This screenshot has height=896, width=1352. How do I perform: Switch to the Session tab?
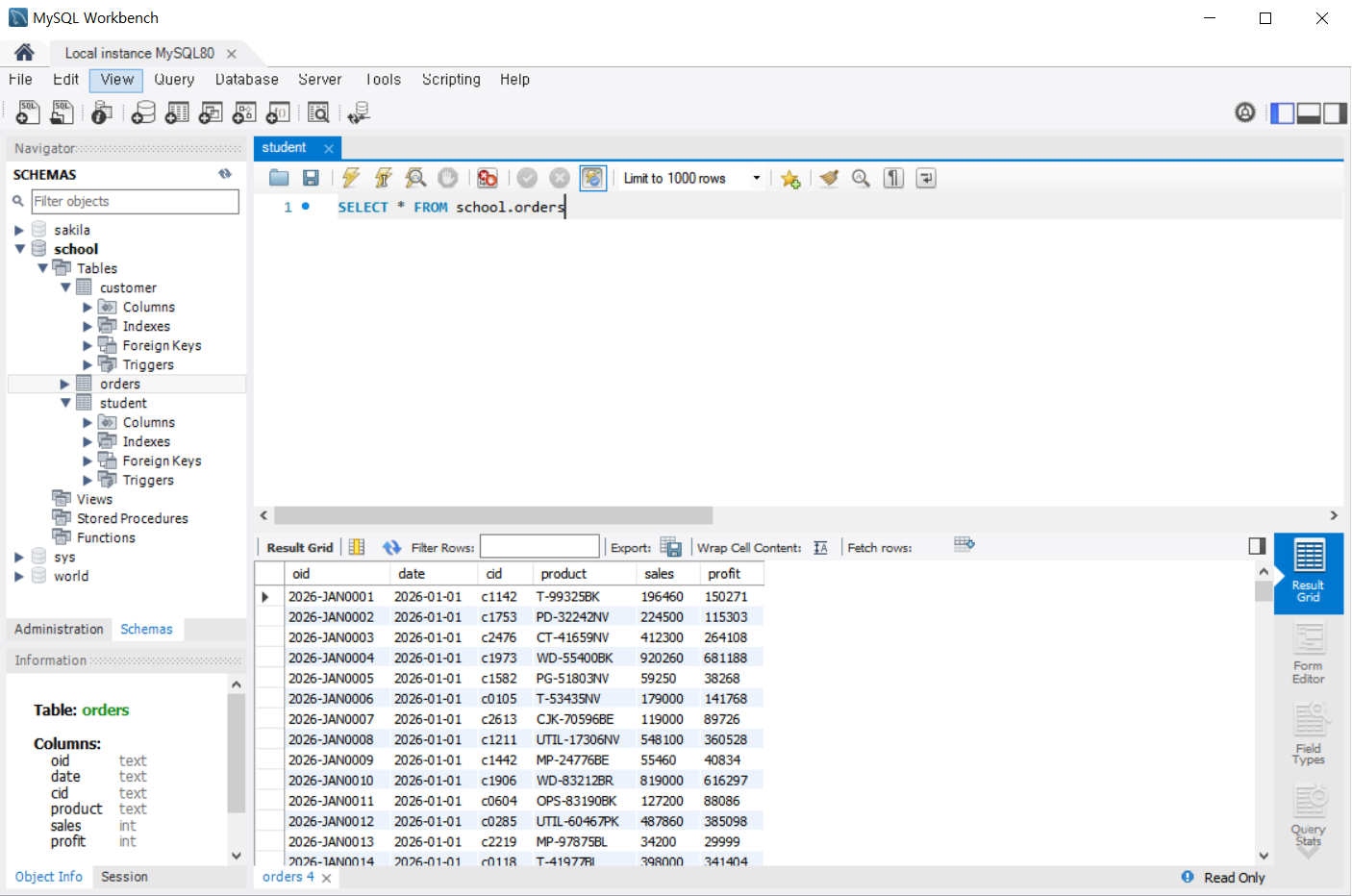tap(124, 877)
